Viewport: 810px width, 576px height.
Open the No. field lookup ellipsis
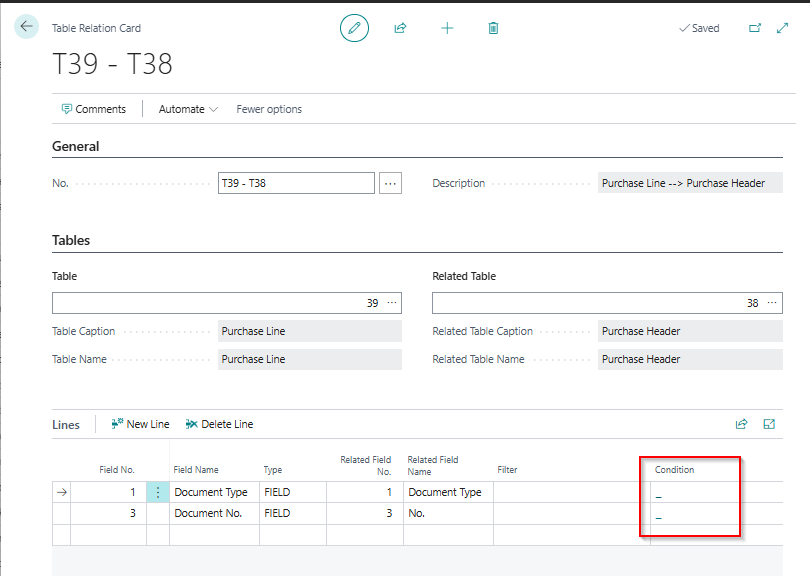pyautogui.click(x=390, y=183)
